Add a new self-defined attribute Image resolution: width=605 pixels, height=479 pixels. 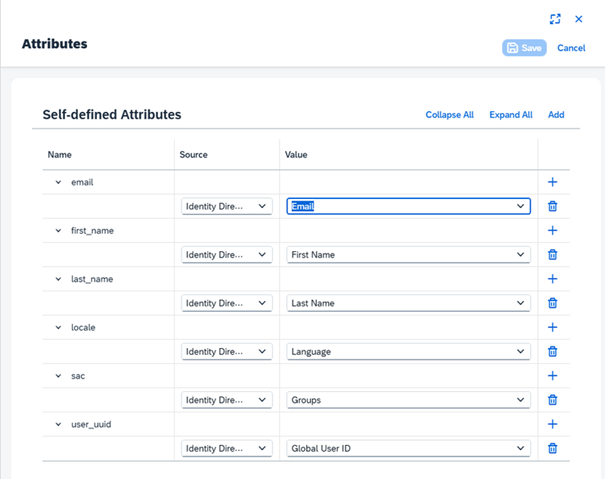pos(556,115)
